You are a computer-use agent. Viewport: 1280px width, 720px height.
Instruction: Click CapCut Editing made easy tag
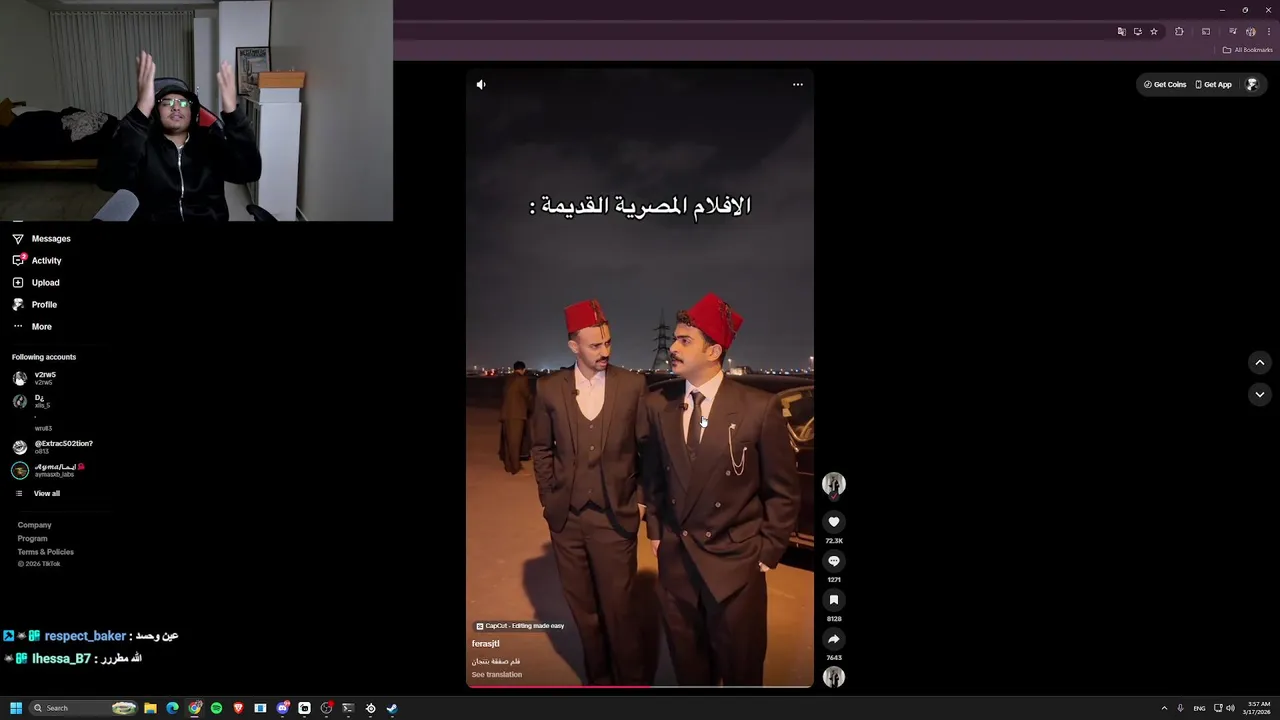coord(520,626)
